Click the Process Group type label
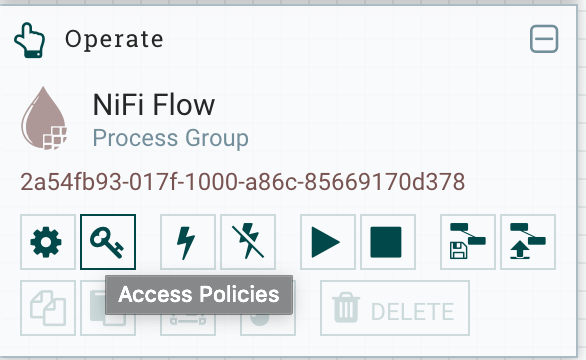Image resolution: width=586 pixels, height=360 pixels. click(170, 138)
